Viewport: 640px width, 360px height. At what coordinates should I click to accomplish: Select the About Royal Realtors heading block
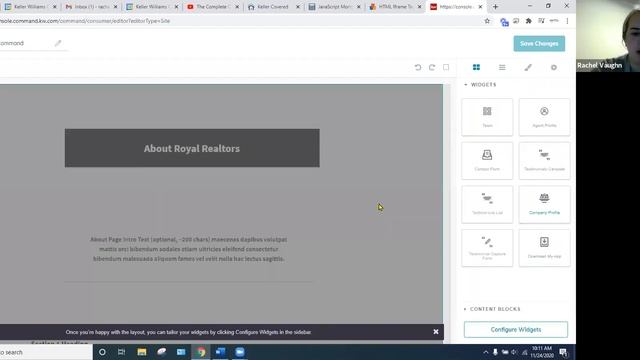pyautogui.click(x=192, y=148)
